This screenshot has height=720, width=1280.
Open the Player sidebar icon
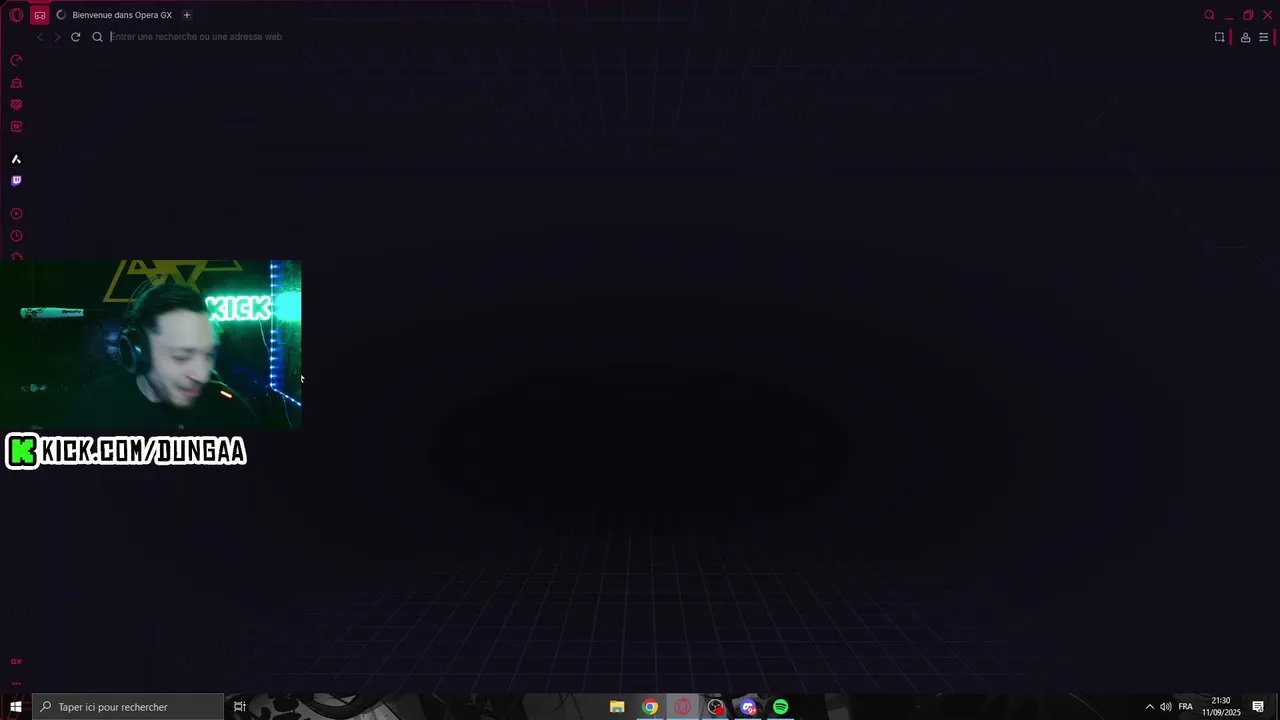[16, 214]
